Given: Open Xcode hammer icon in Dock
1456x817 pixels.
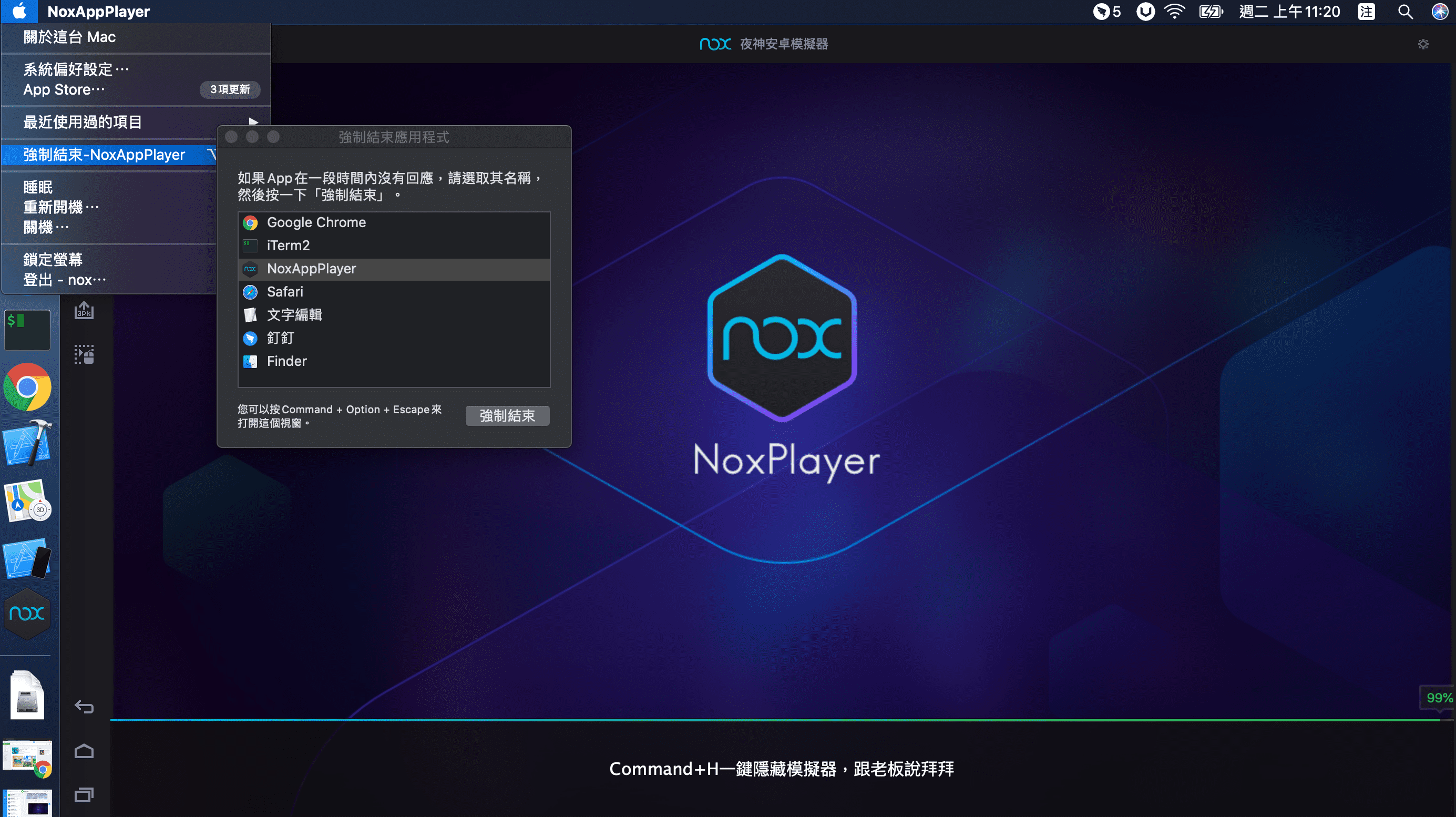Looking at the screenshot, I should (27, 443).
